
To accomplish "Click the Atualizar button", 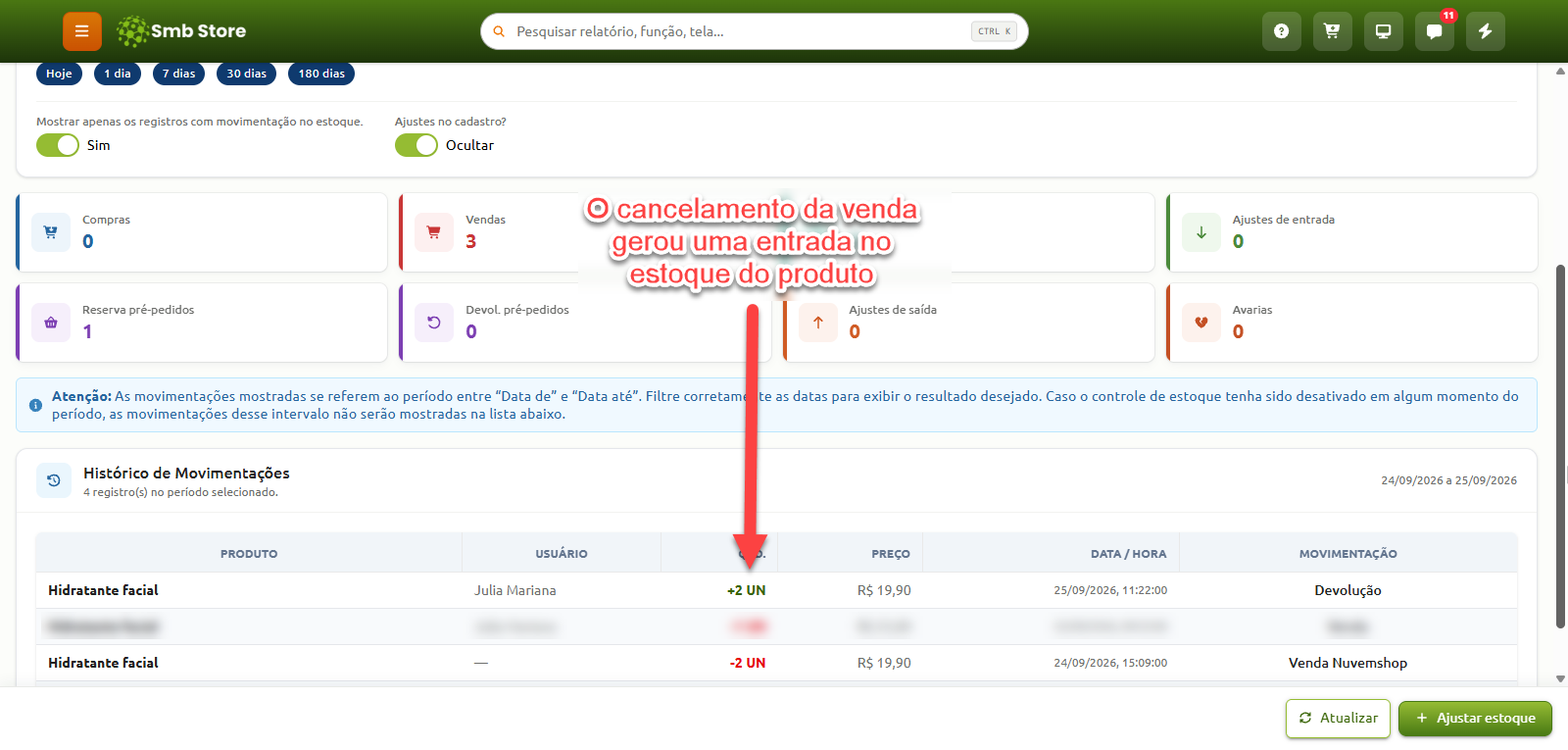I will tap(1338, 719).
